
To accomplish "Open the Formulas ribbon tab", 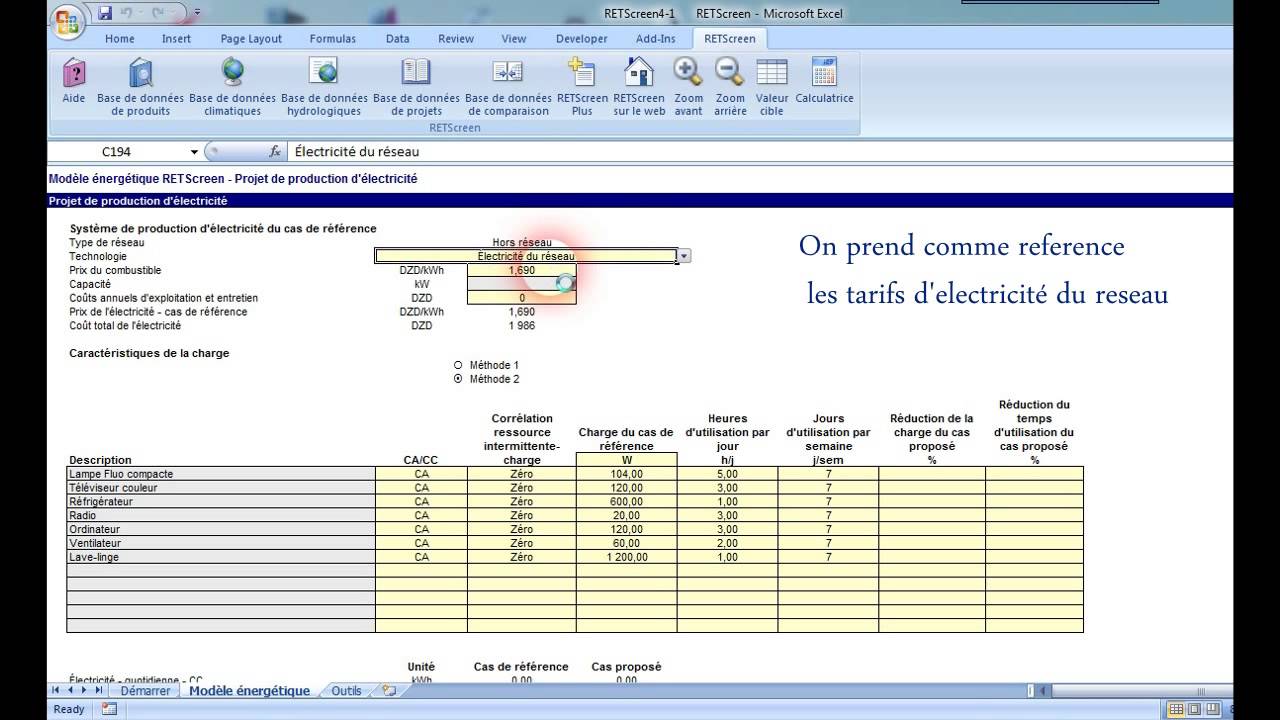I will click(x=333, y=39).
